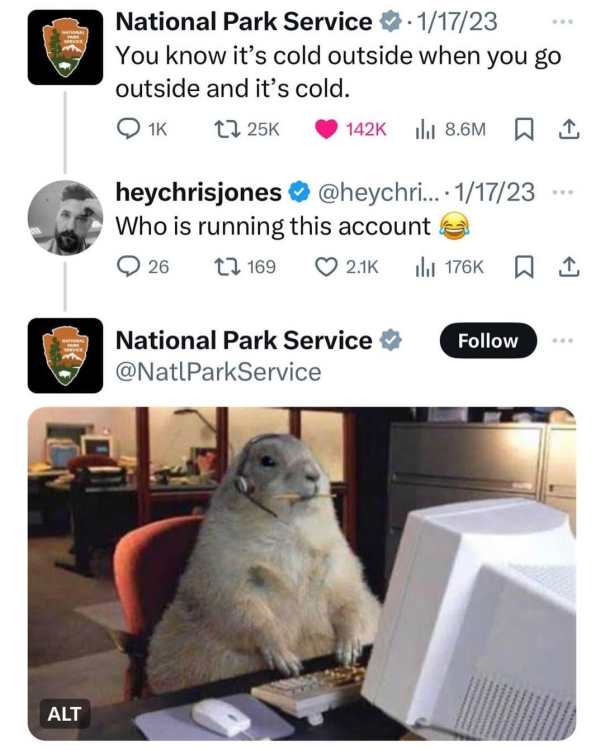This screenshot has height=750, width=600.
Task: View analytics showing 176K views
Action: pyautogui.click(x=420, y=267)
